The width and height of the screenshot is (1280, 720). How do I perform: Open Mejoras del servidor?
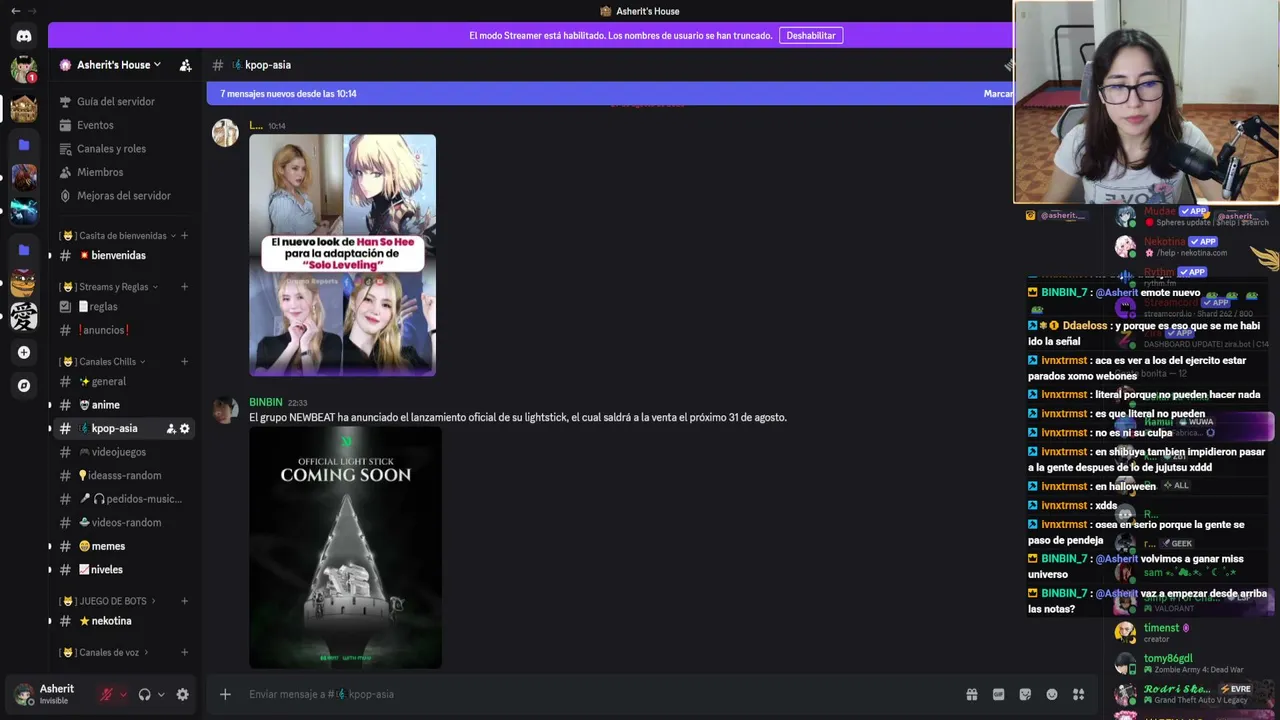pyautogui.click(x=123, y=196)
